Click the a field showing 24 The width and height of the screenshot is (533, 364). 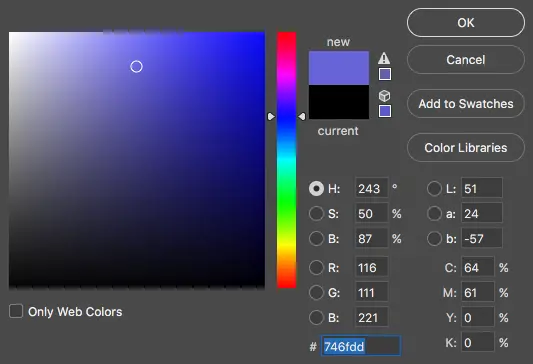click(x=481, y=213)
